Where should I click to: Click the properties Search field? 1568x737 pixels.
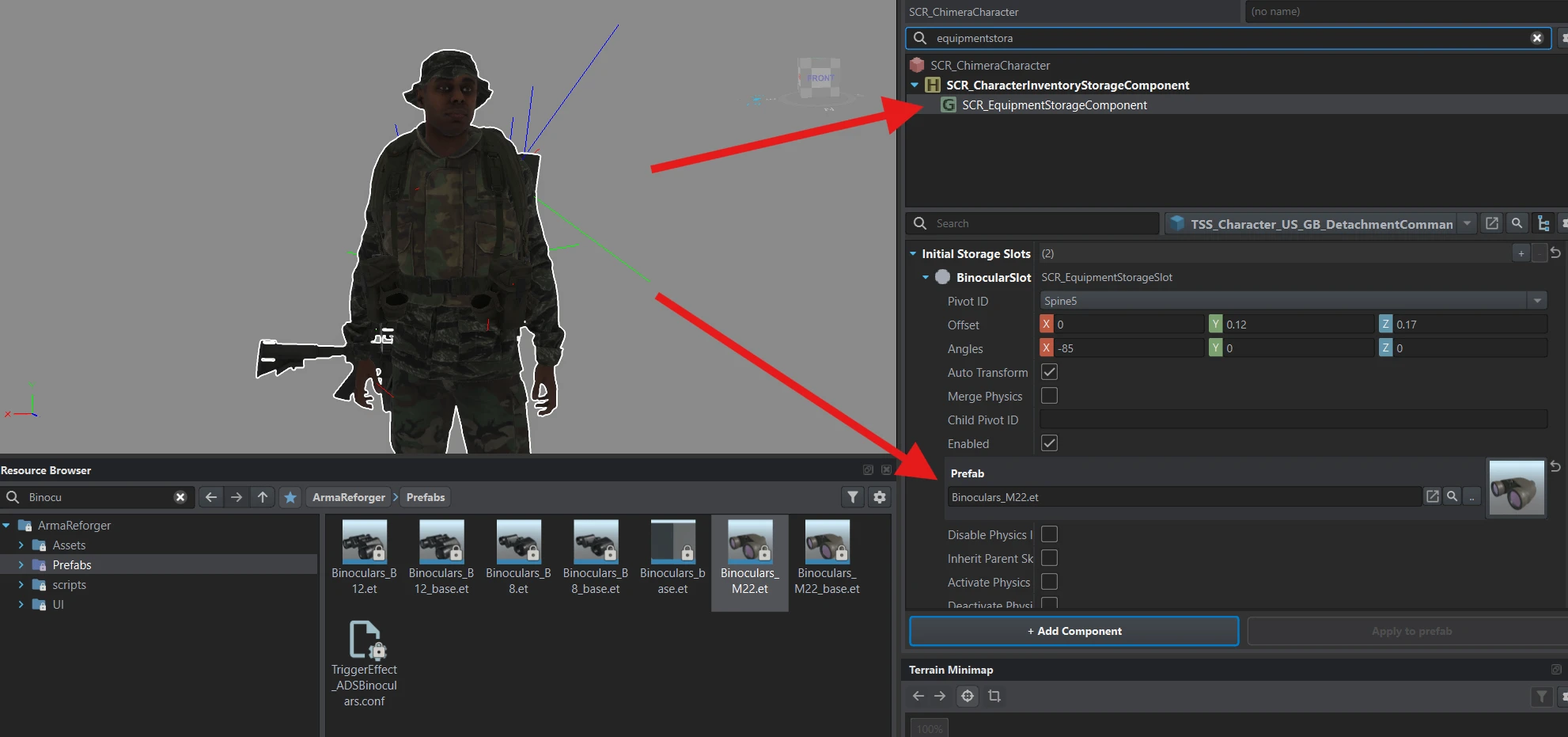click(x=1032, y=223)
